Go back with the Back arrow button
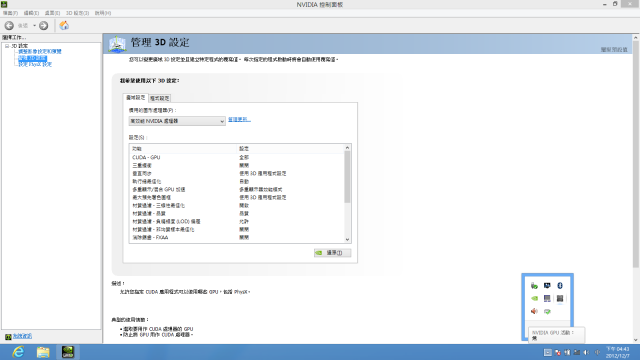Screen dimensions: 640x360 tap(9, 26)
